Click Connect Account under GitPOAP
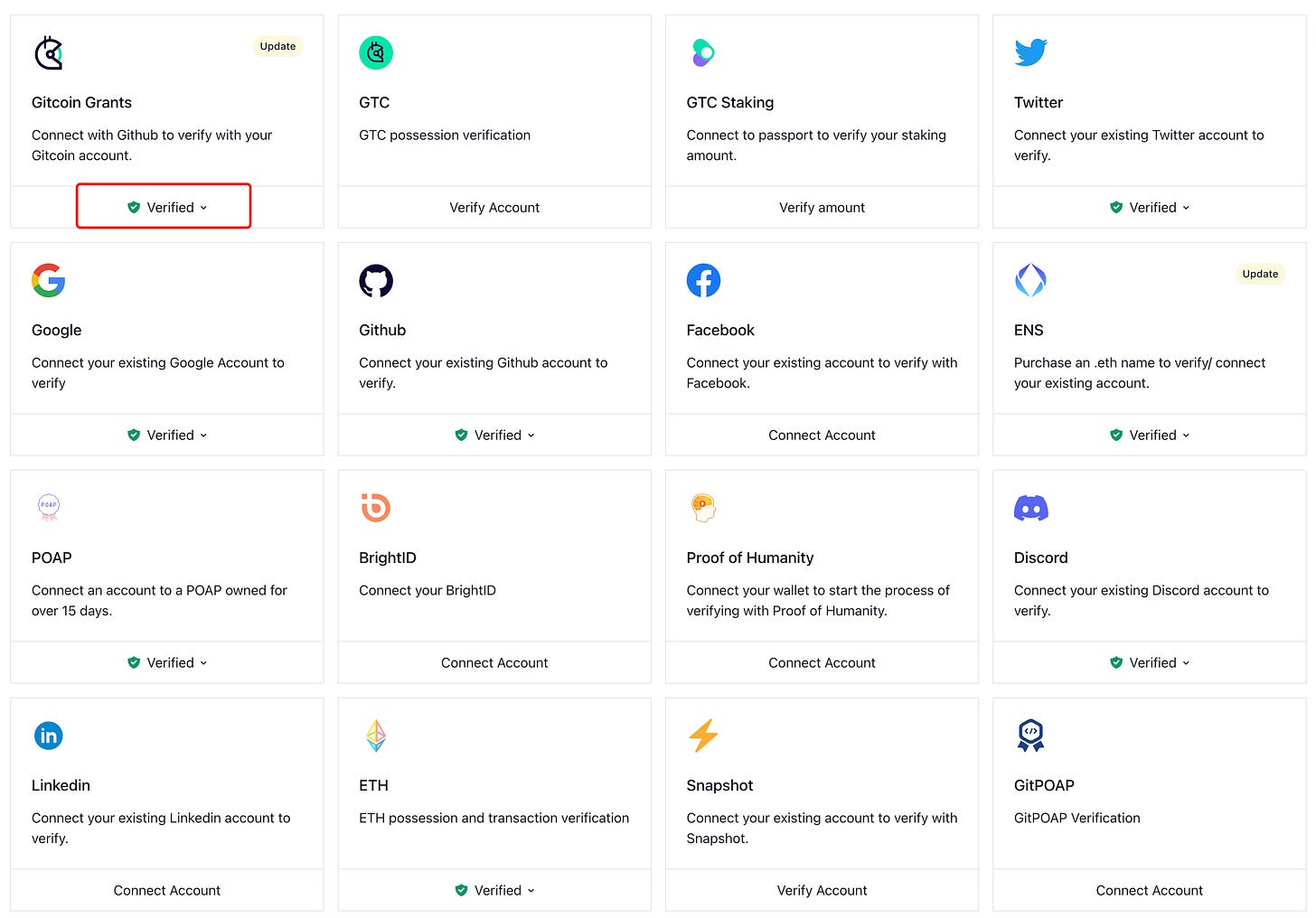Viewport: 1316px width, 918px height. (x=1150, y=890)
